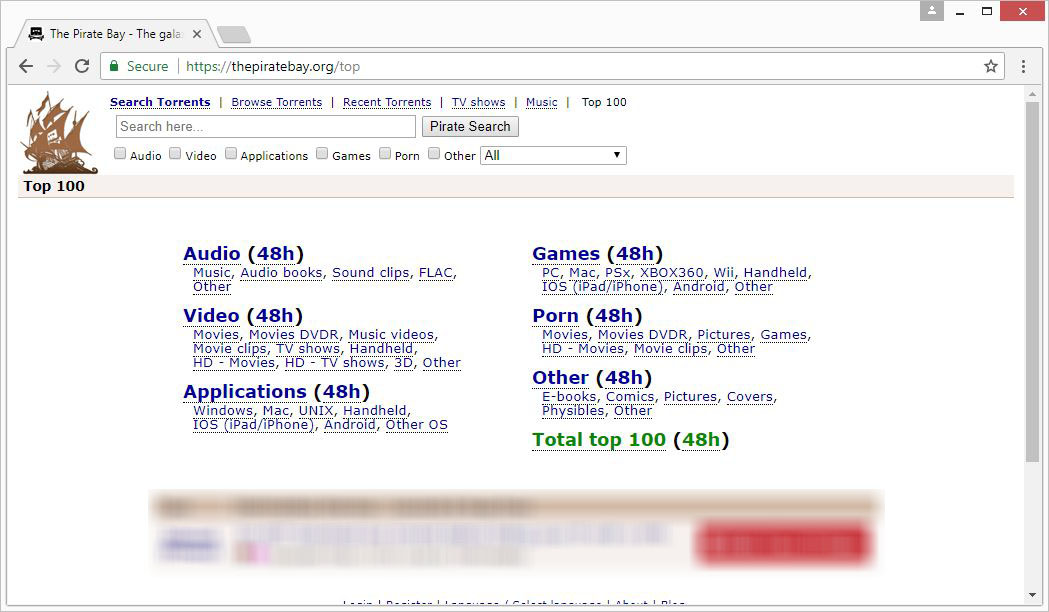Open Sound clips subcategory link

click(371, 272)
